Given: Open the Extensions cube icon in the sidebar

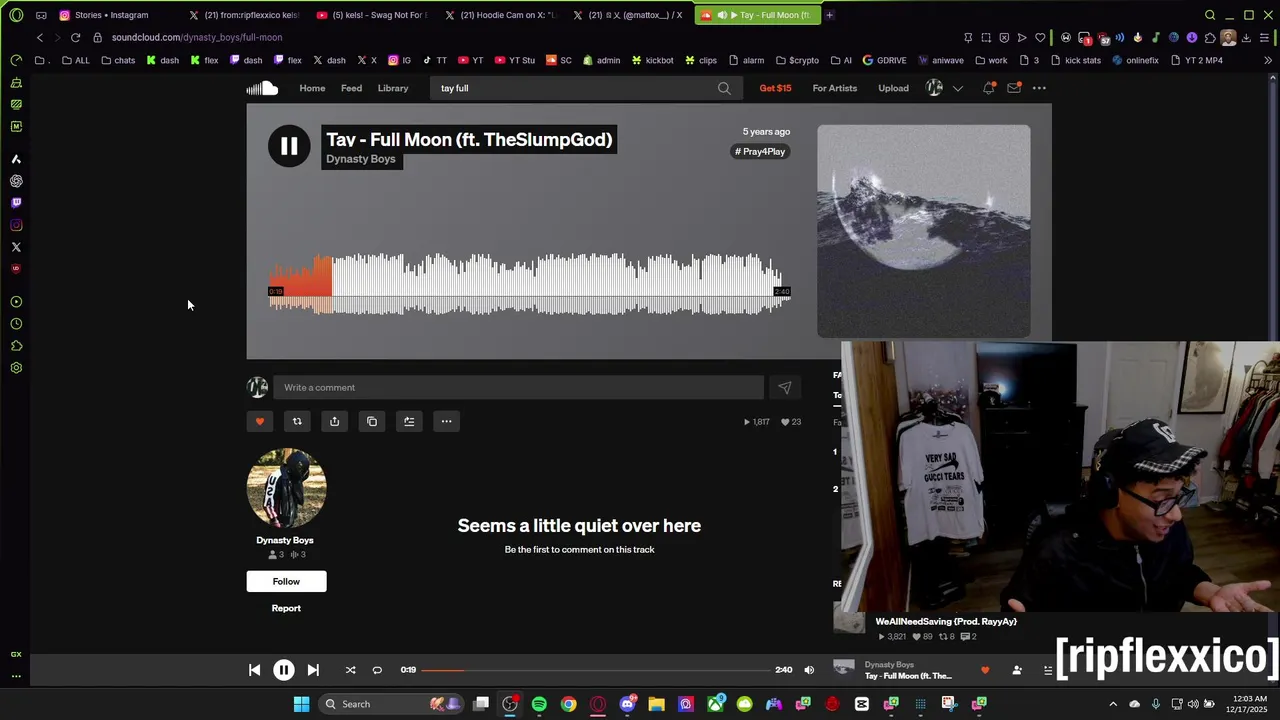Looking at the screenshot, I should click(16, 346).
